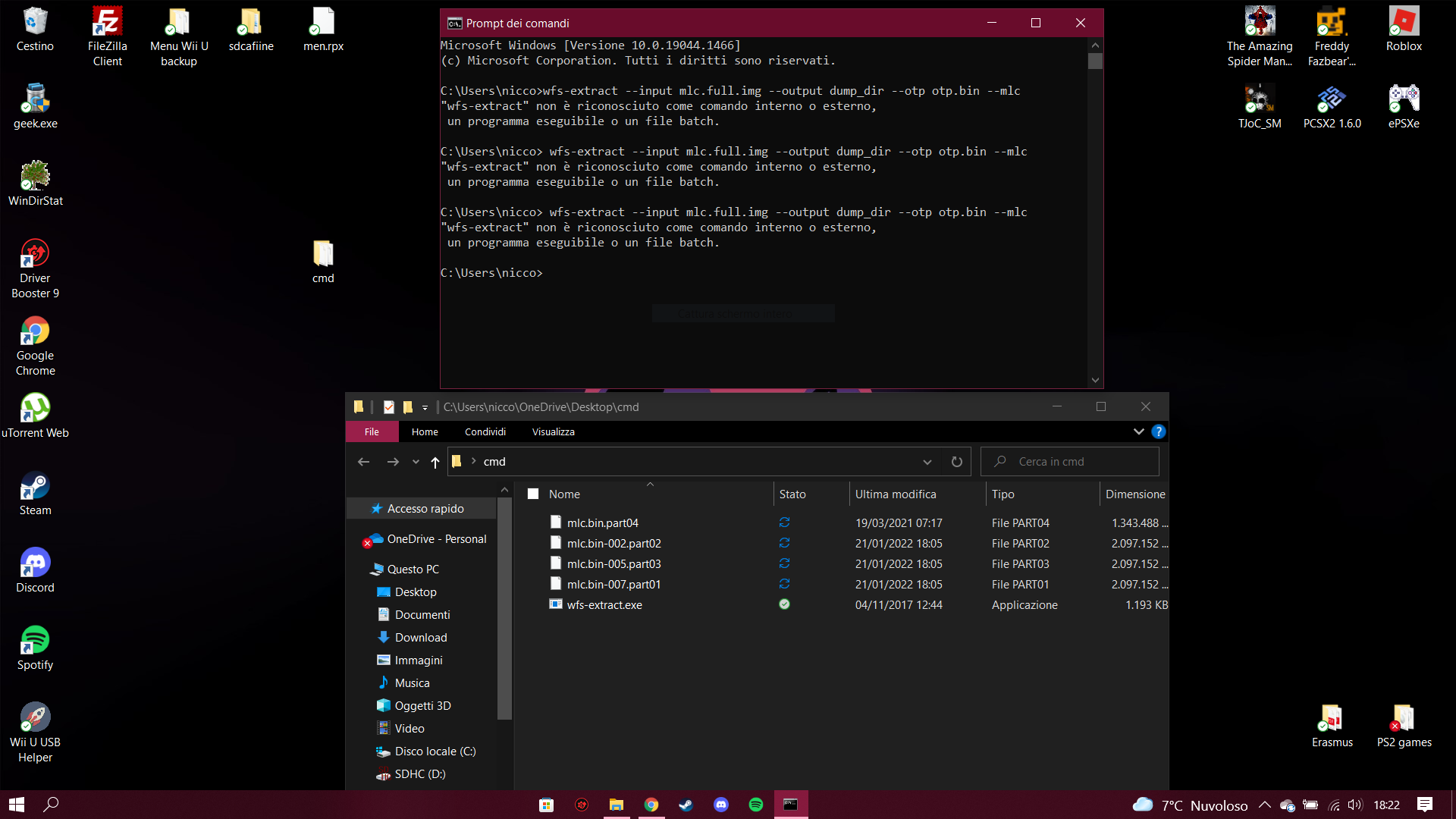Open the recent locations dropdown arrow
This screenshot has height=819, width=1456.
[416, 462]
